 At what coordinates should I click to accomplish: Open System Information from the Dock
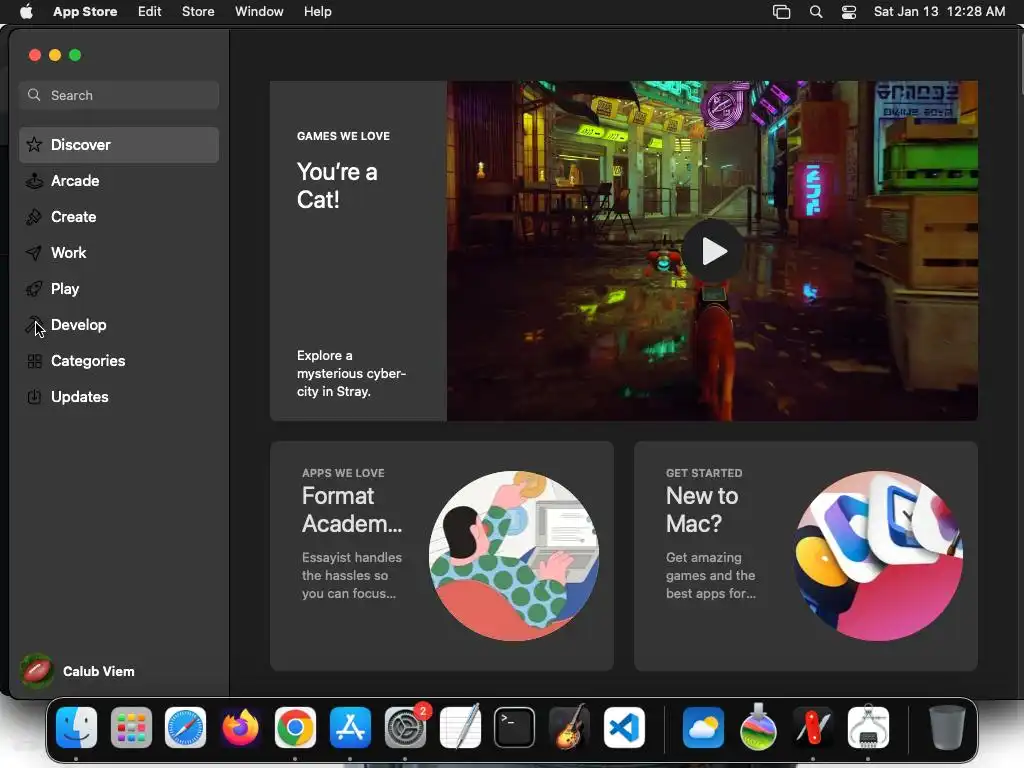(x=868, y=728)
